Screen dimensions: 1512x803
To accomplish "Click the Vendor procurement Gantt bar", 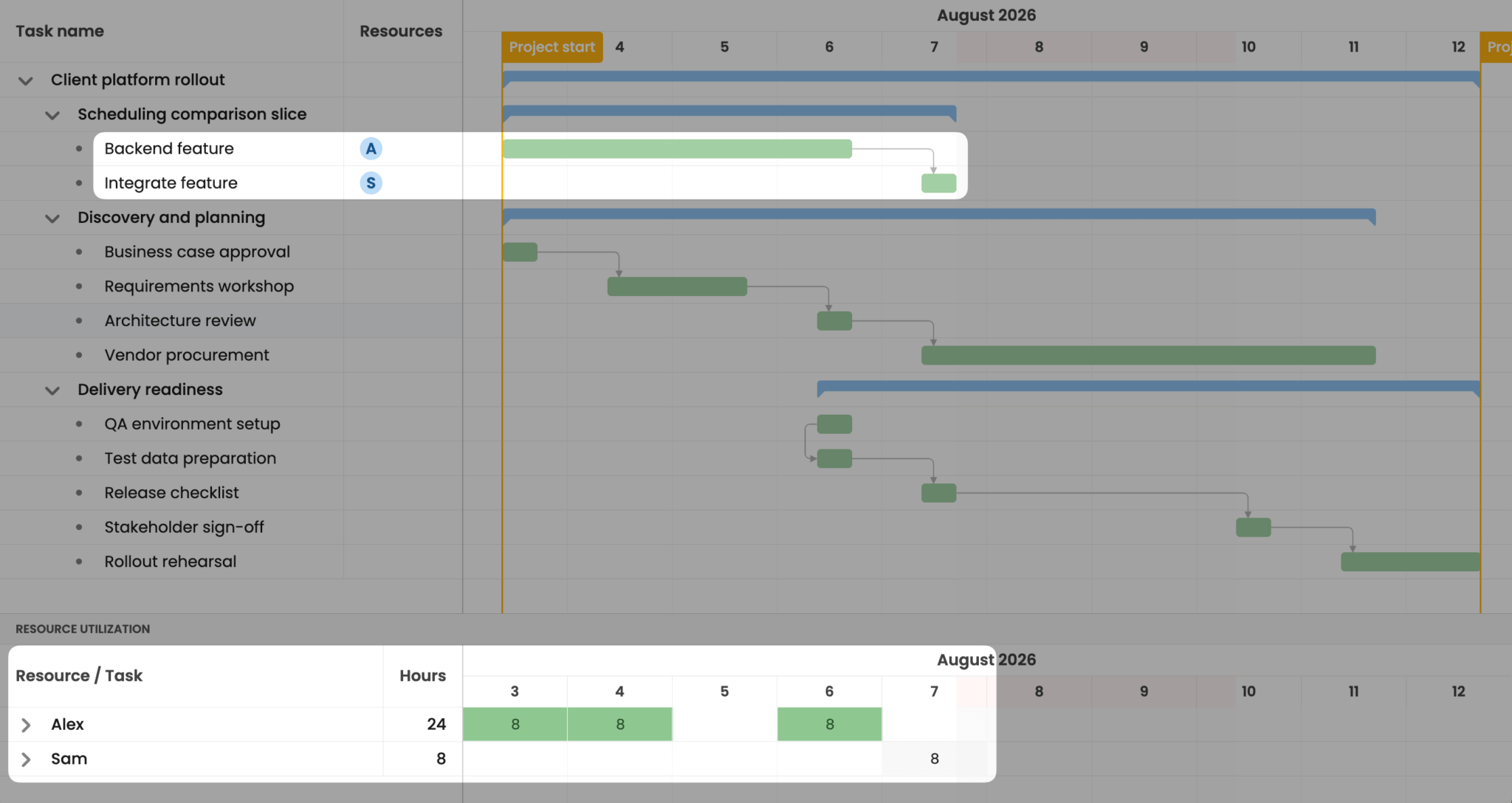I will pos(1148,355).
